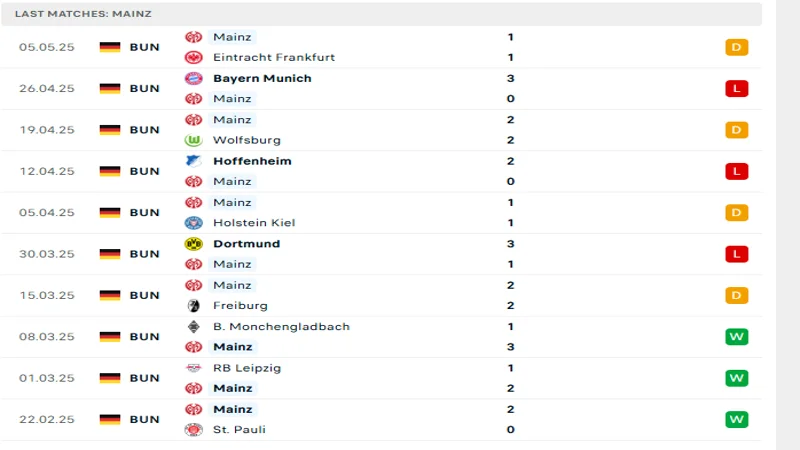Click the win badge for the St. Pauli match
Screen dimensions: 800x450
click(x=737, y=419)
